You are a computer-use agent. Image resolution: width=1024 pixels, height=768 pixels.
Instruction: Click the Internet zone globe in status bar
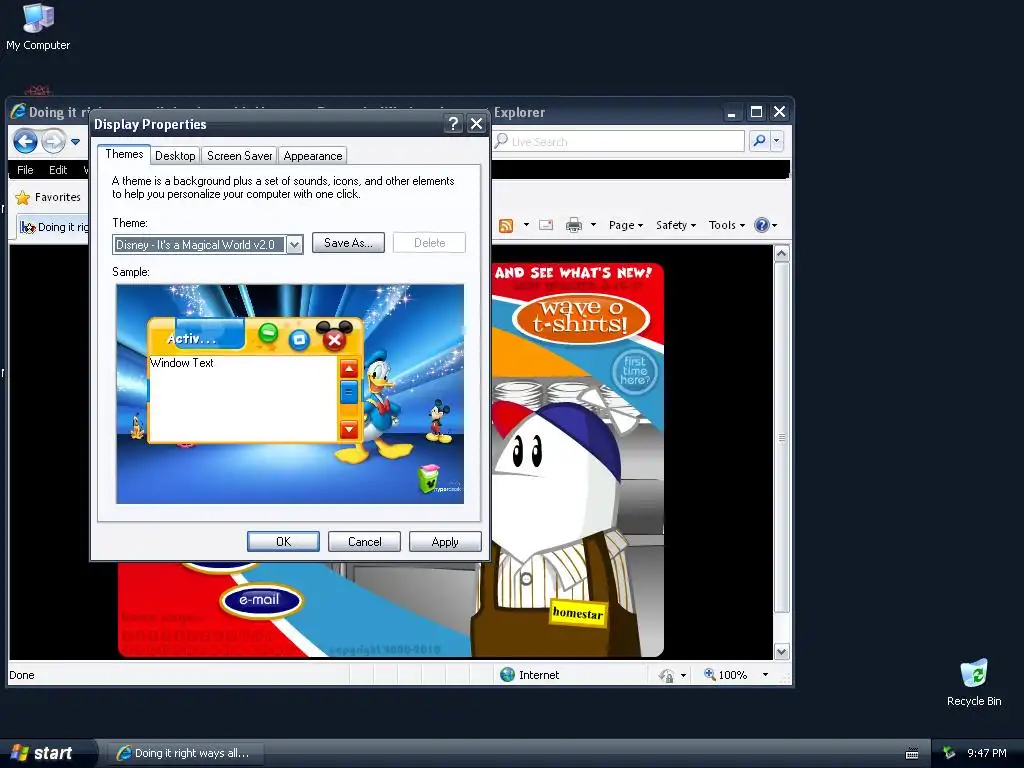click(507, 675)
